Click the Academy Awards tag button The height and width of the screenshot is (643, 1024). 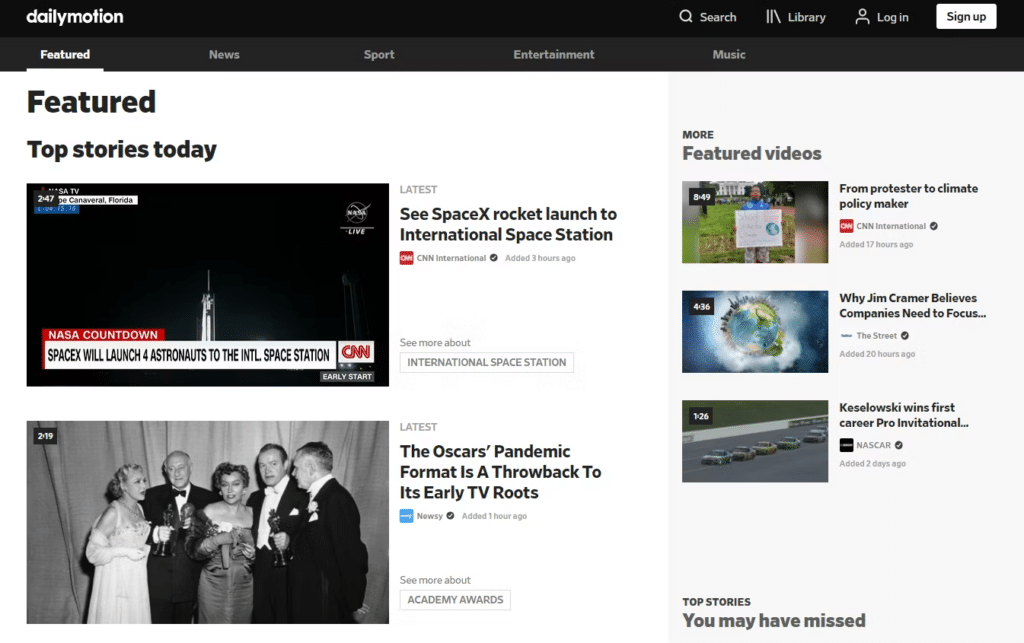tap(455, 600)
